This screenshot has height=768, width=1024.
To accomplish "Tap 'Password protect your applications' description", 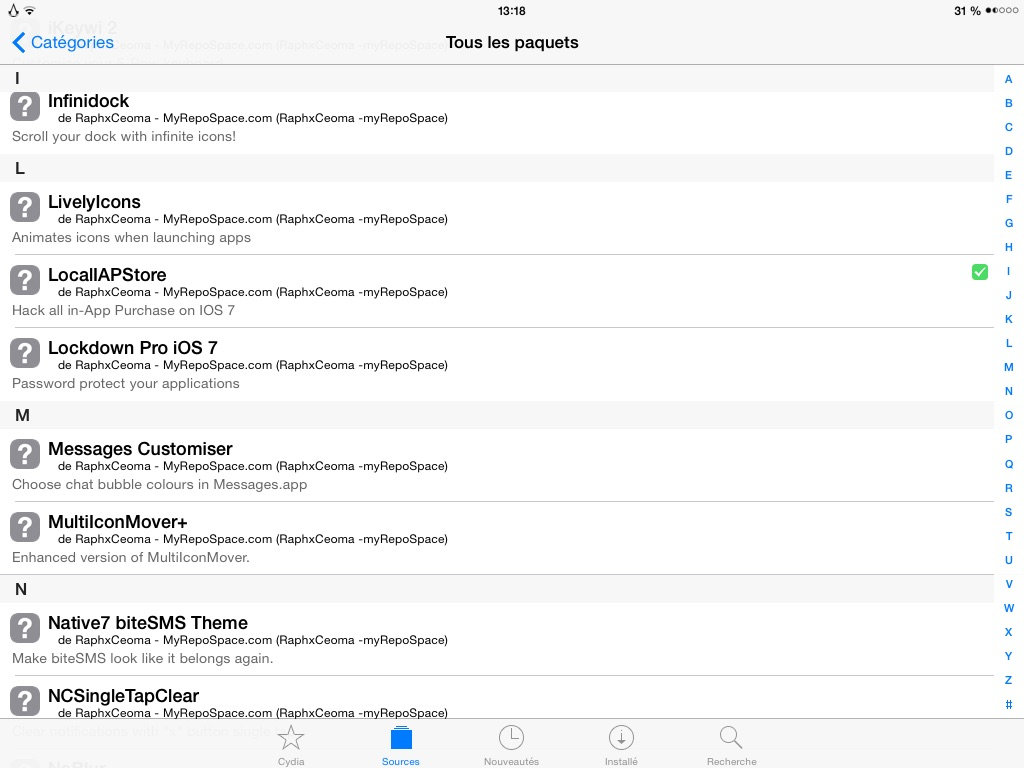I will click(x=125, y=384).
